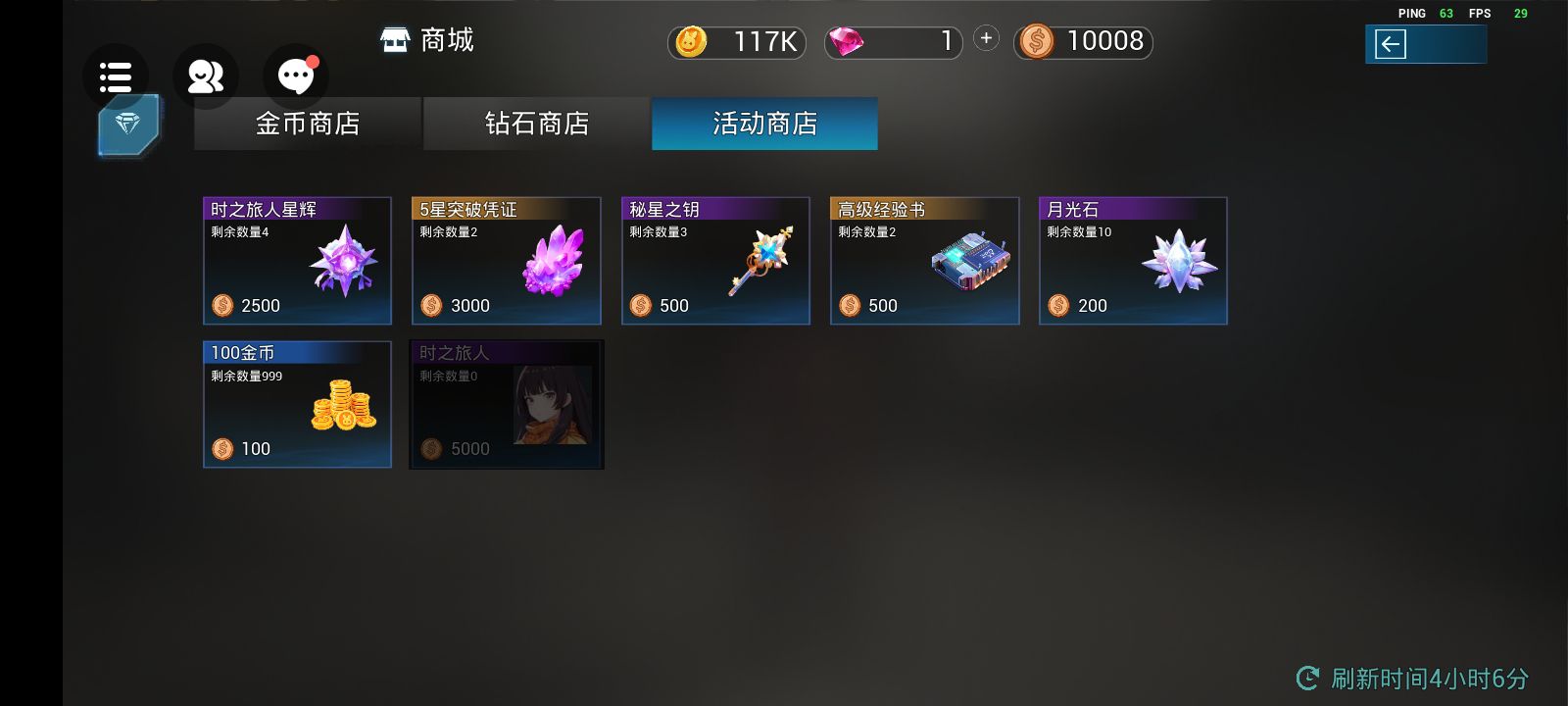Select the 高级经验书 item
The width and height of the screenshot is (1568, 706).
[924, 261]
